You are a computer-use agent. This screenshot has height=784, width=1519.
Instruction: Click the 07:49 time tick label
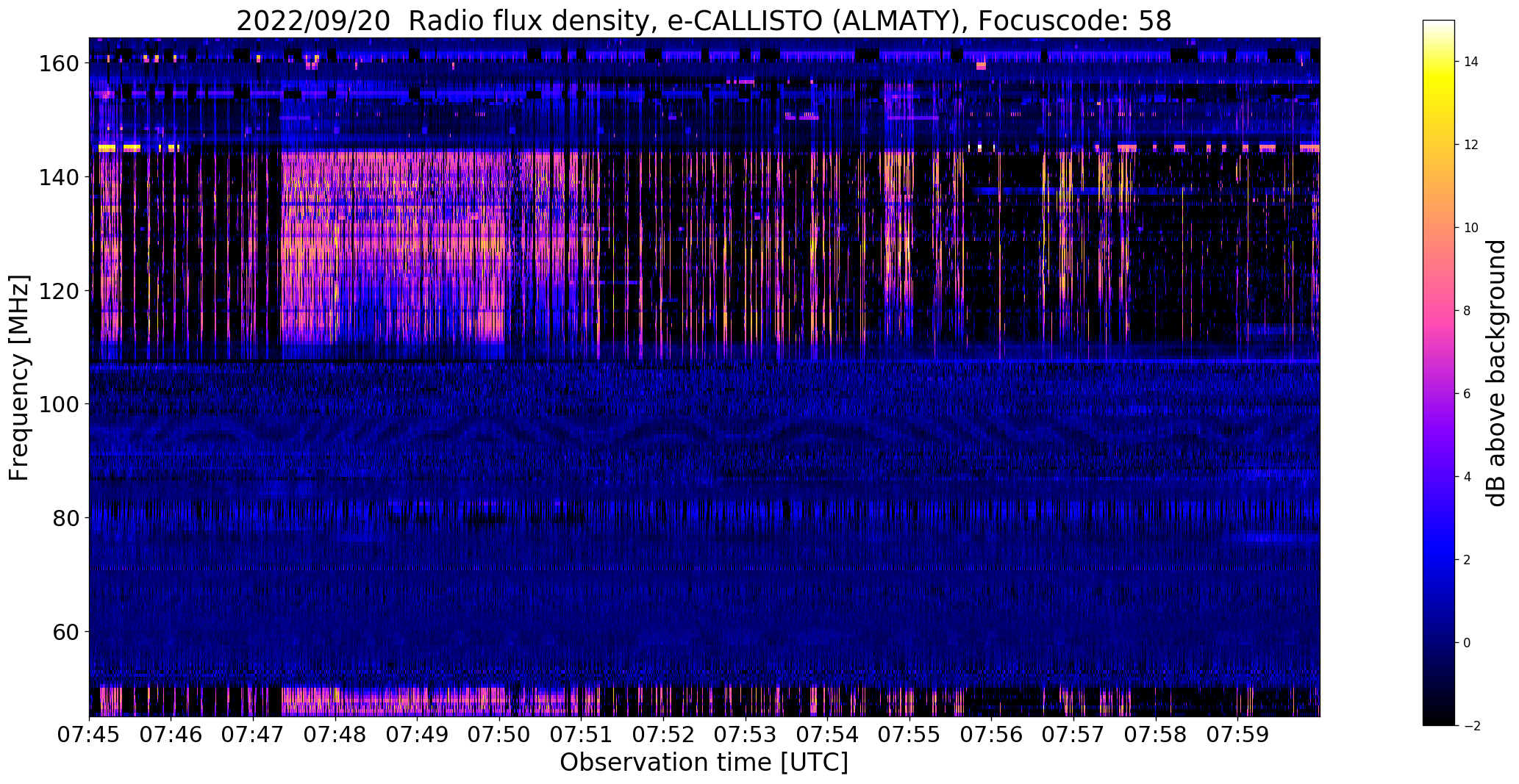pyautogui.click(x=418, y=736)
